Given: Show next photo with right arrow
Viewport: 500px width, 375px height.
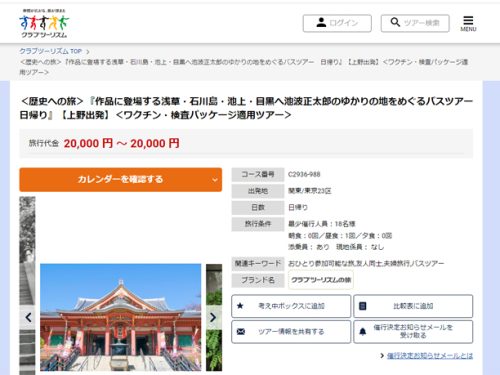Looking at the screenshot, I should click(213, 317).
